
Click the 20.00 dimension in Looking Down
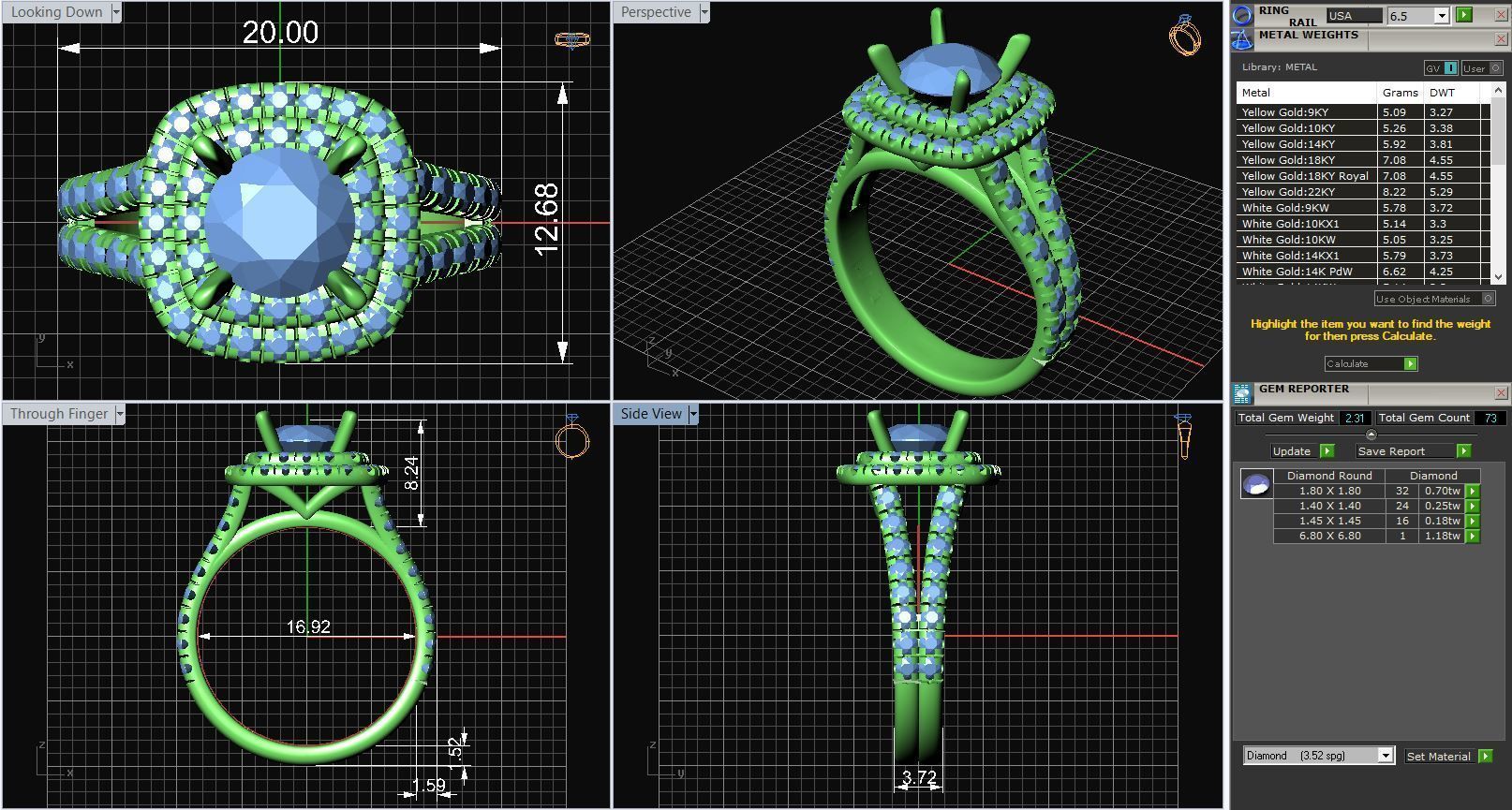coord(280,32)
